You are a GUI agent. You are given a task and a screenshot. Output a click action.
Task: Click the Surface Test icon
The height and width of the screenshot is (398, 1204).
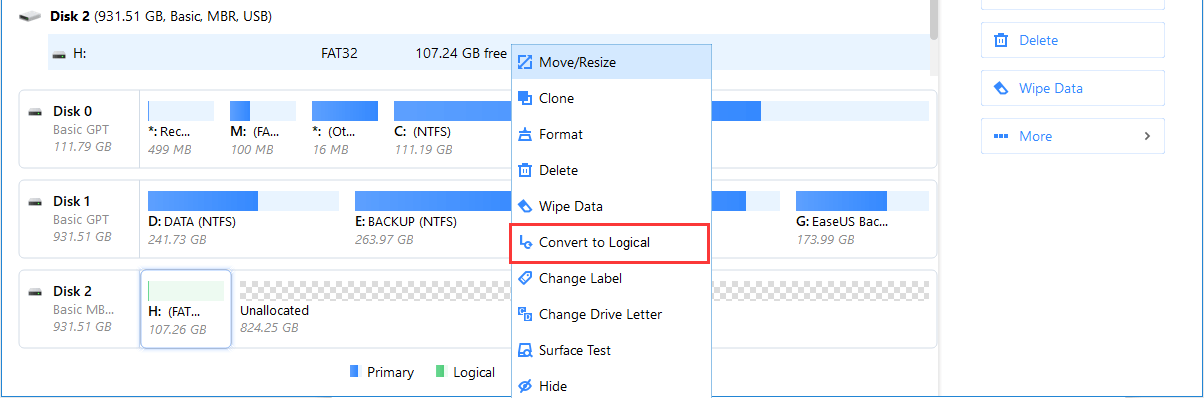[525, 350]
